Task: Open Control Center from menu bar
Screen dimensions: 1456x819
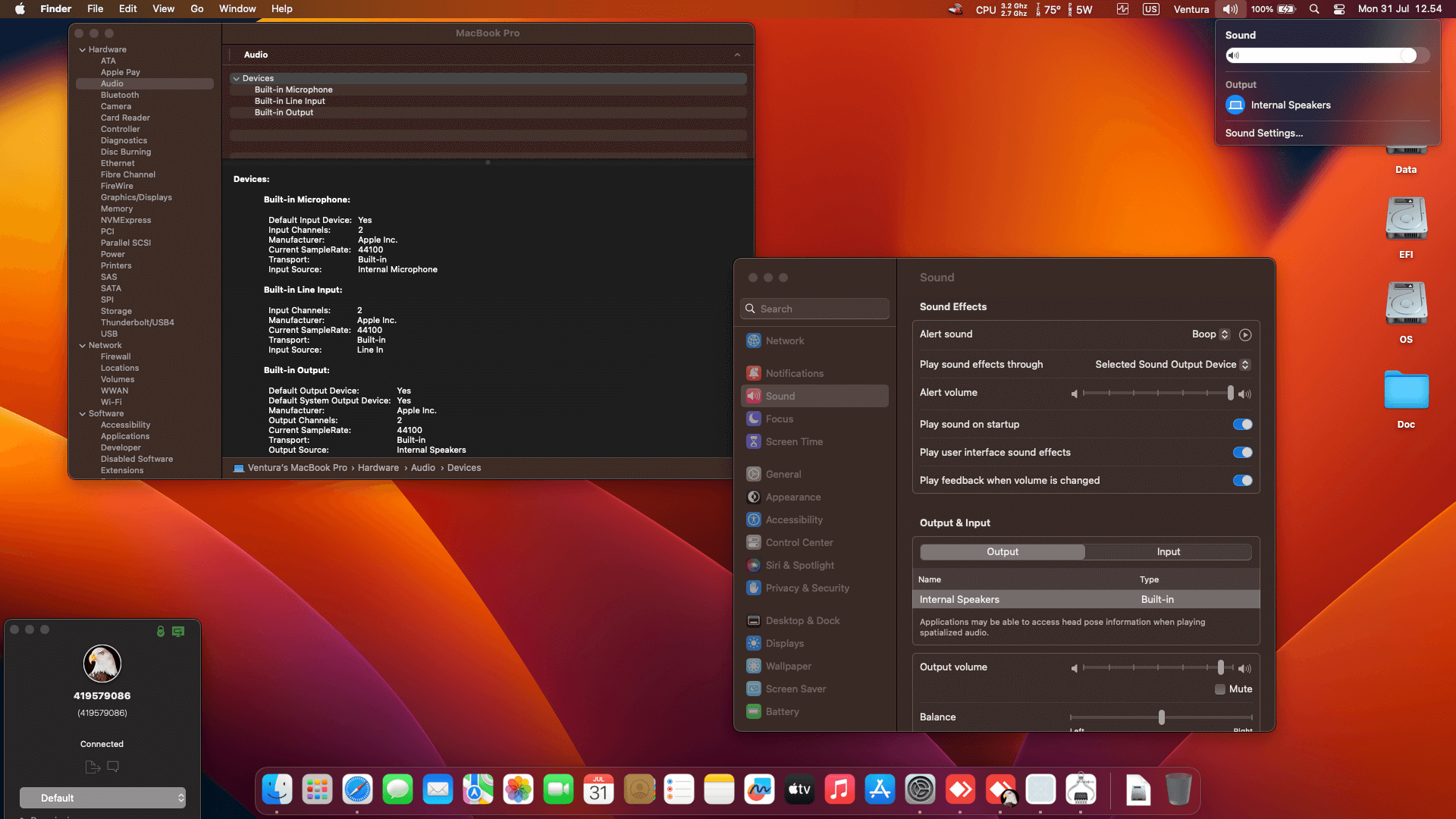Action: click(x=1339, y=9)
